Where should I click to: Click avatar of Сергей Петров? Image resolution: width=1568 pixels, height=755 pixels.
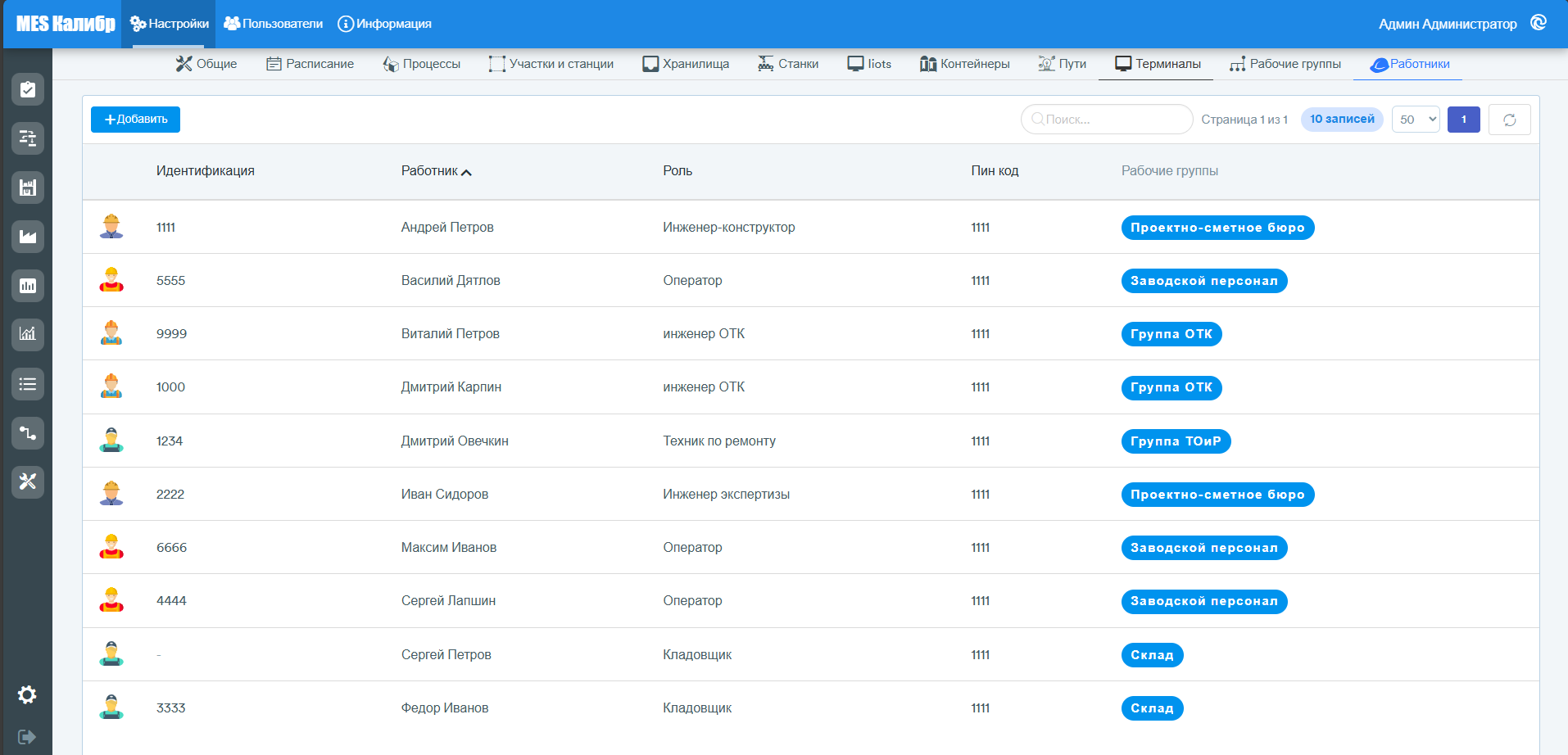coord(111,654)
